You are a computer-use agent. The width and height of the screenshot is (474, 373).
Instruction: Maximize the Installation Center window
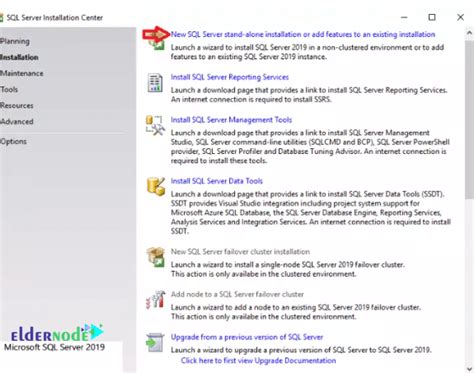pyautogui.click(x=432, y=17)
